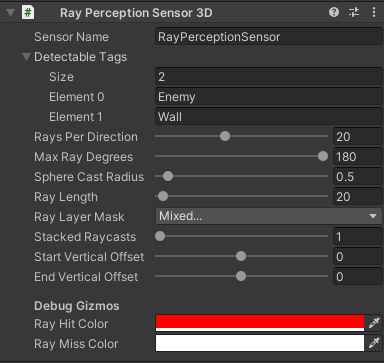The image size is (384, 363).
Task: Click the Stacked Raycasts value field
Action: (358, 237)
